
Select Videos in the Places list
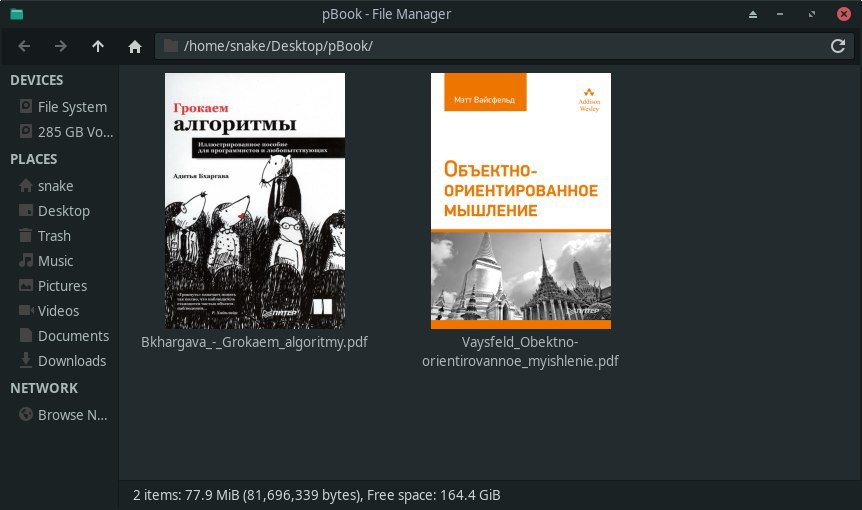59,311
